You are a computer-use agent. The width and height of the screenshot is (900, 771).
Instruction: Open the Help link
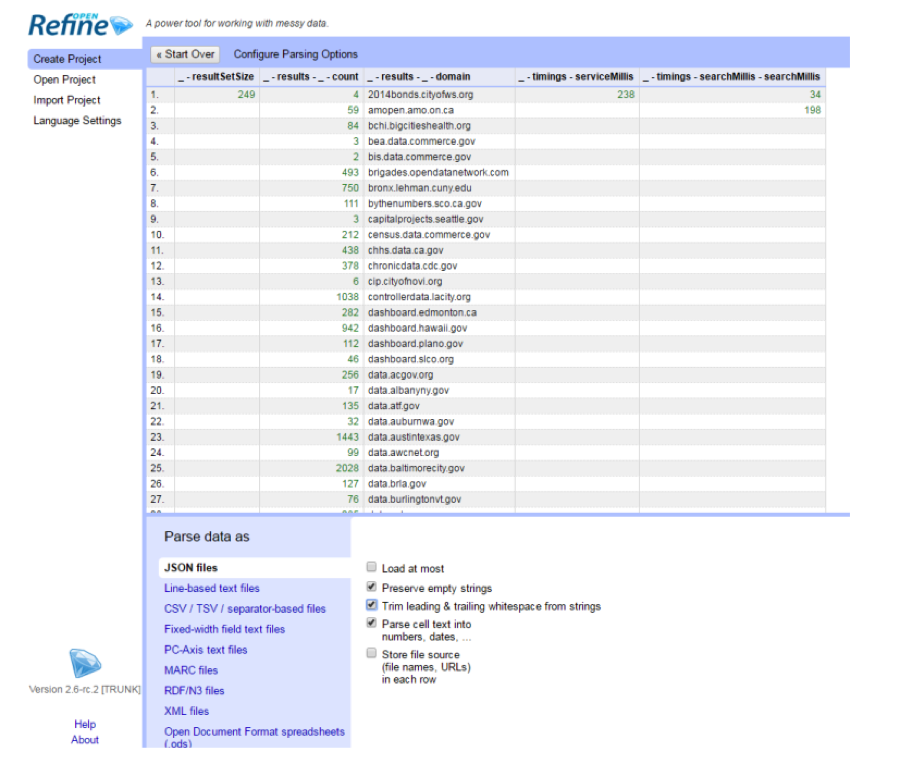85,724
